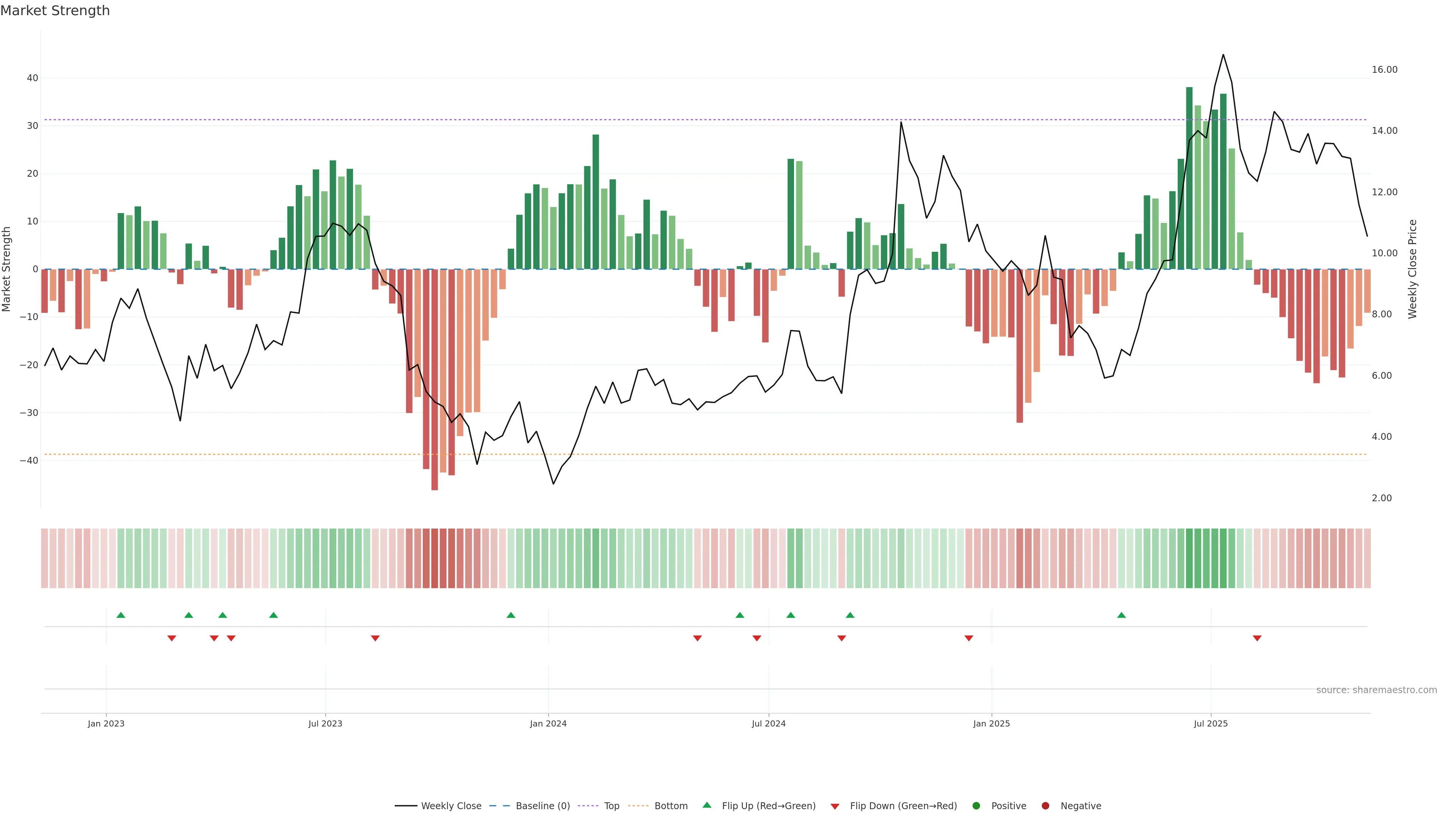This screenshot has width=1456, height=819.
Task: Click the flip-down marker just before Jan 2025
Action: [969, 638]
